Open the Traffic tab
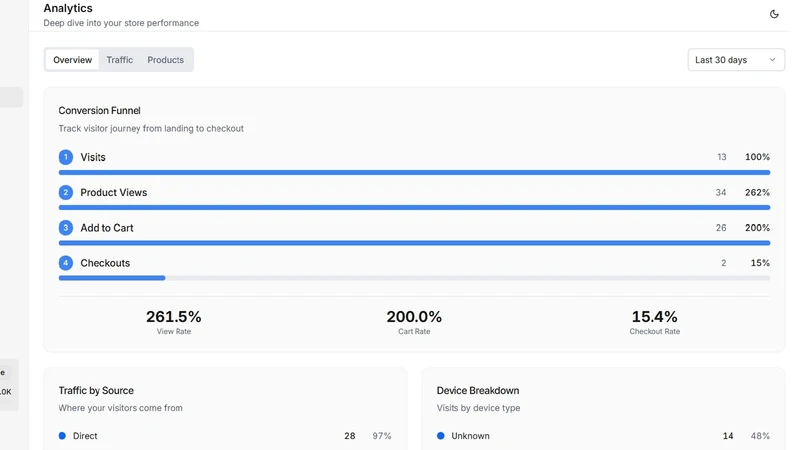 (120, 60)
